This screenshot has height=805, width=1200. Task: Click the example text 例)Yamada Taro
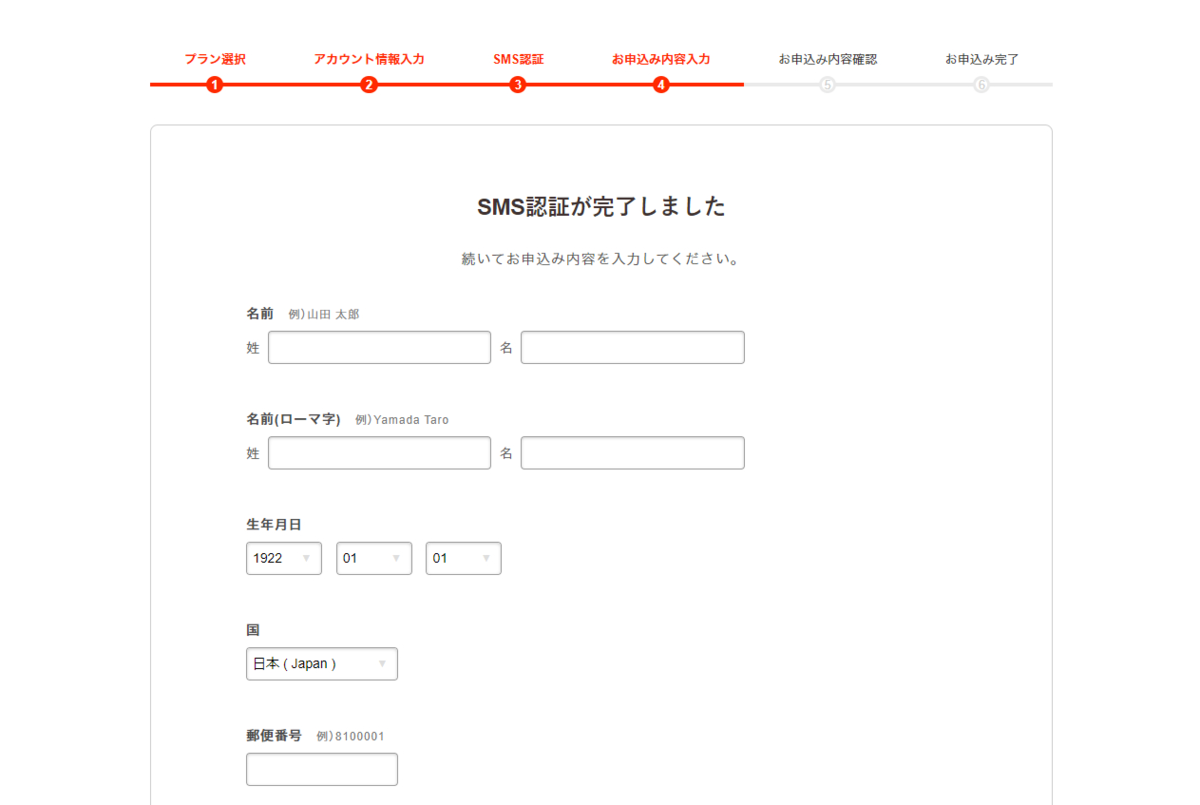[402, 420]
